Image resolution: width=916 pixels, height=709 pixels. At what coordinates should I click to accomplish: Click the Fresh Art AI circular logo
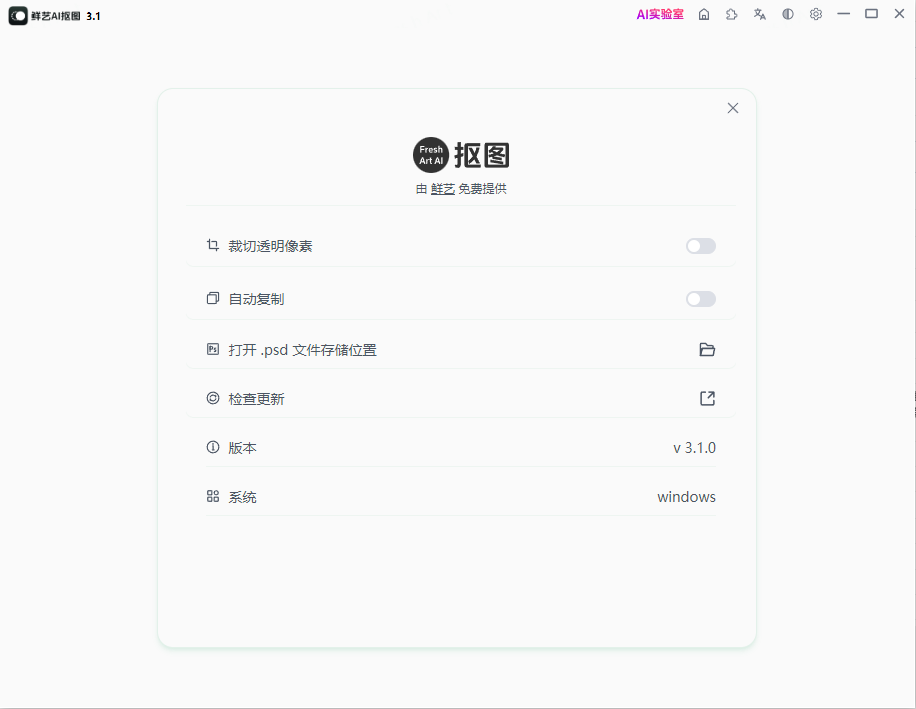click(430, 155)
